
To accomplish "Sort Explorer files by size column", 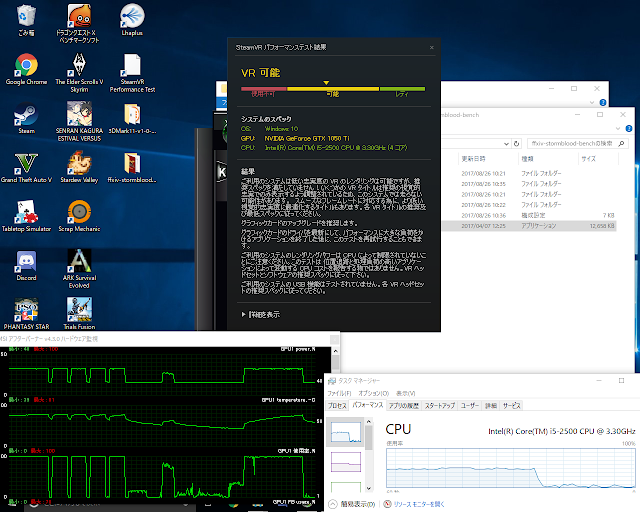I will pyautogui.click(x=599, y=159).
